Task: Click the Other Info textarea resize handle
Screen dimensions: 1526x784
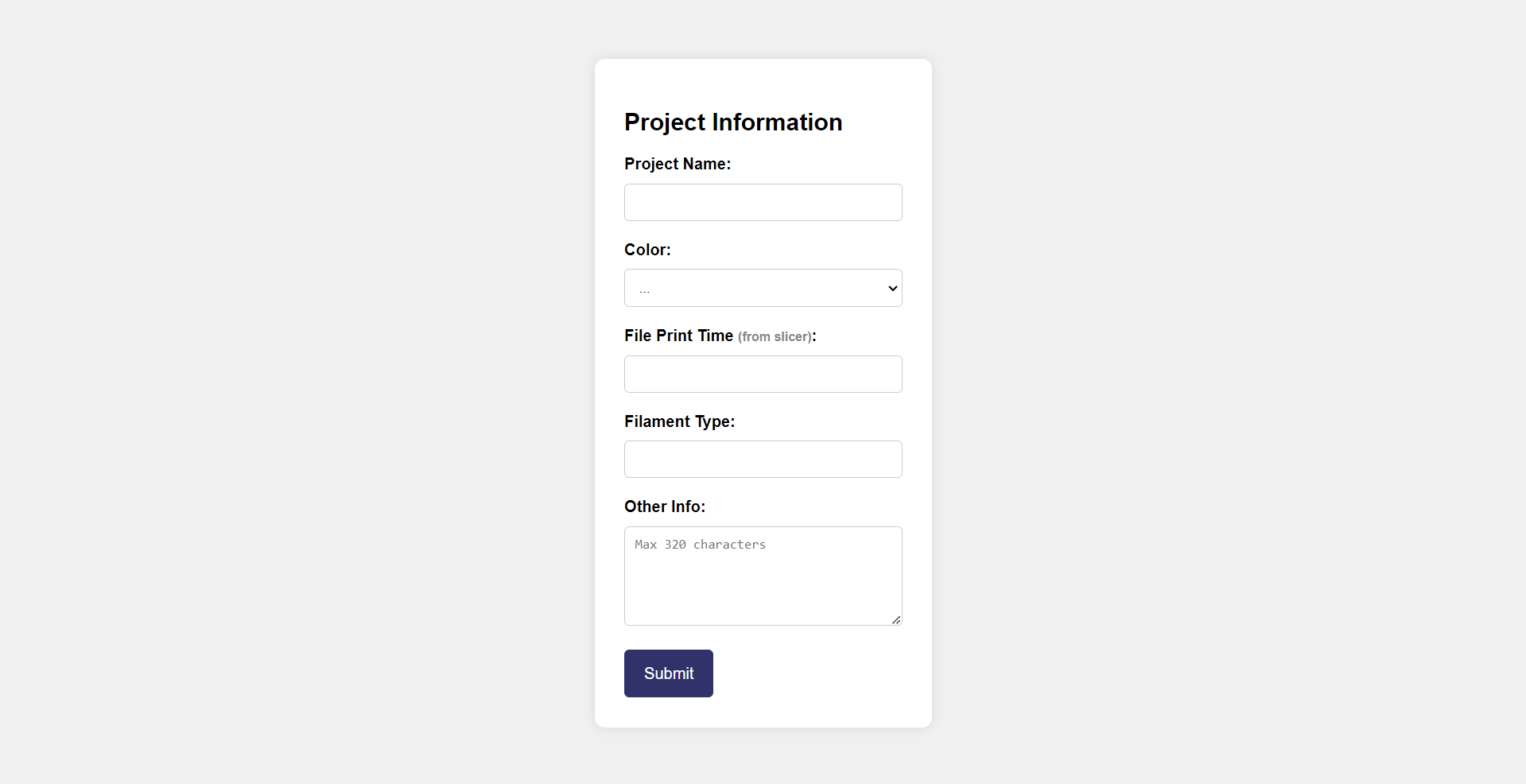Action: [896, 619]
